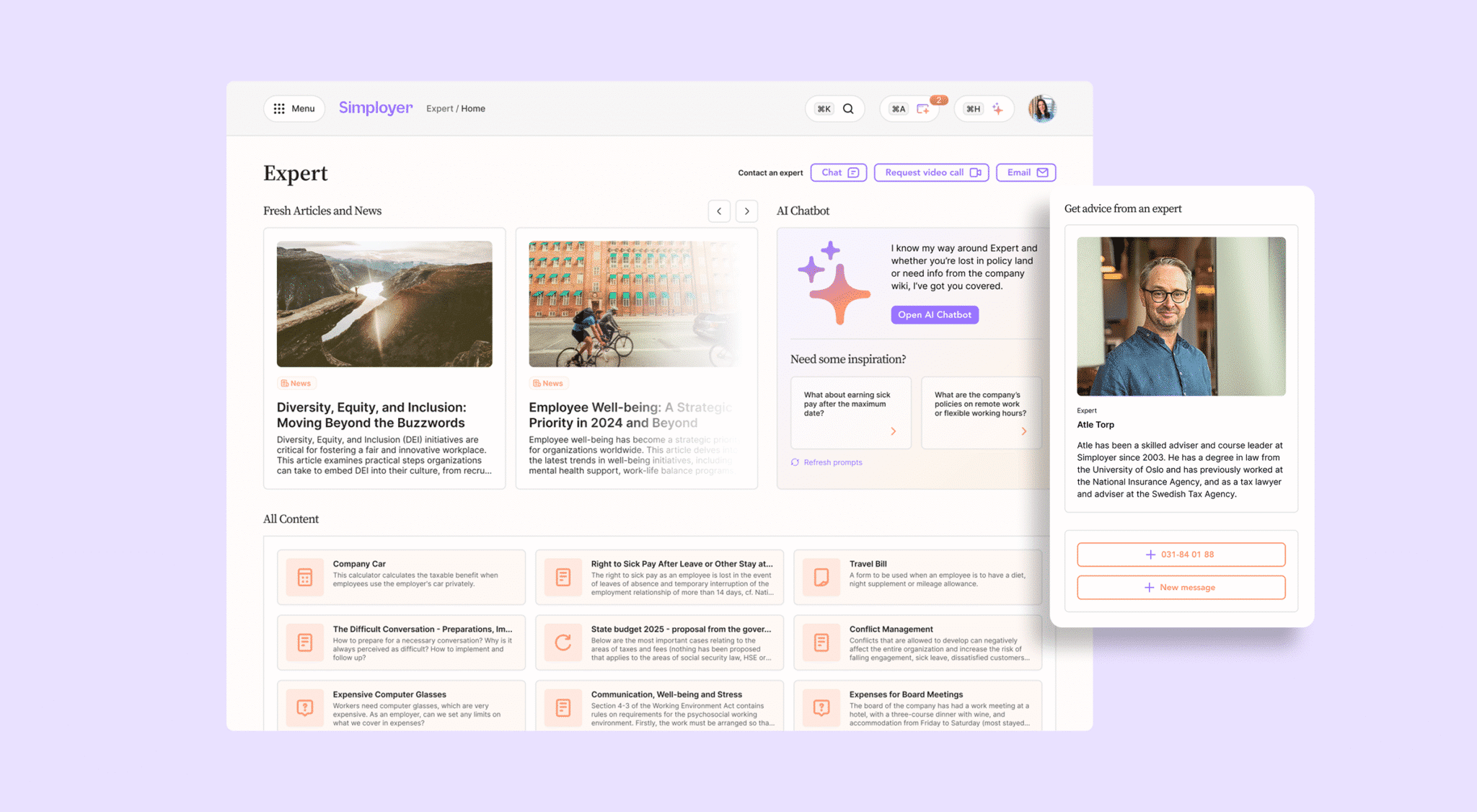Image resolution: width=1477 pixels, height=812 pixels.
Task: Open the Diversity, Equity, and Inclusion article thumbnail
Action: [x=384, y=304]
